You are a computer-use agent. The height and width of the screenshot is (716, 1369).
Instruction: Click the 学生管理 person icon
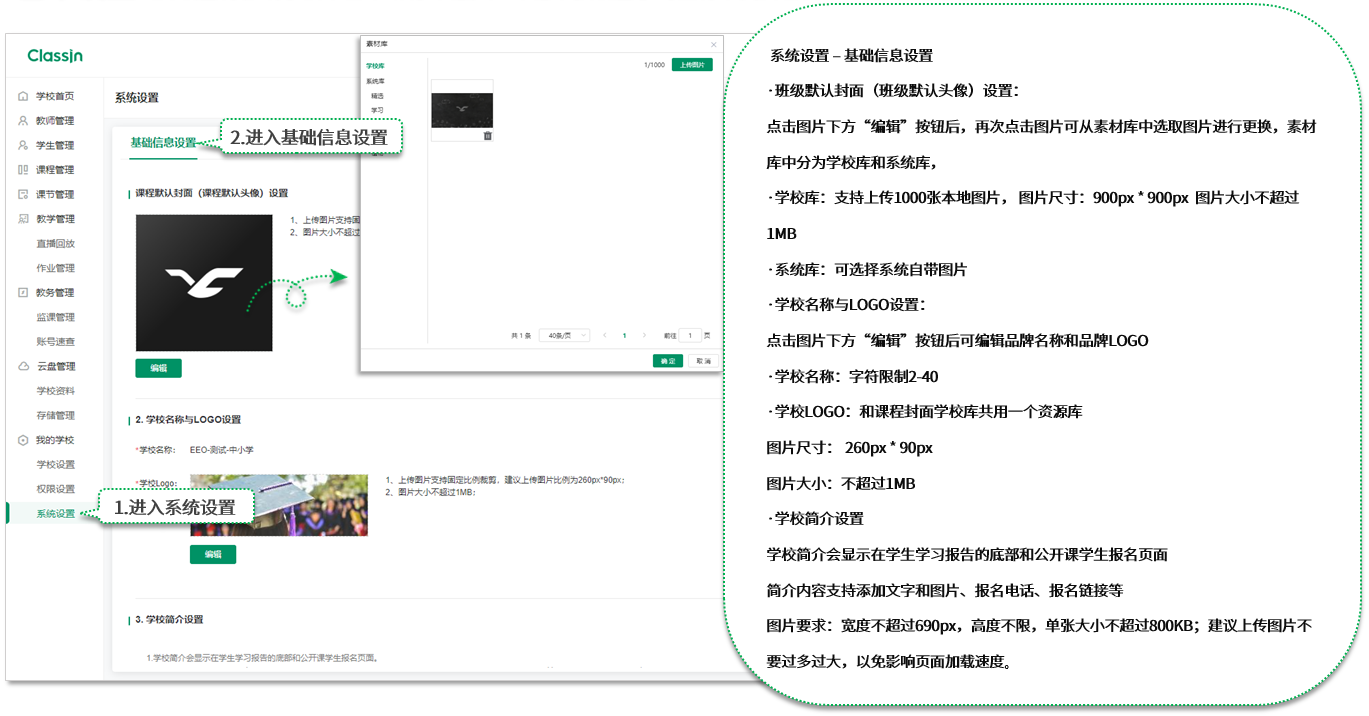tap(23, 145)
